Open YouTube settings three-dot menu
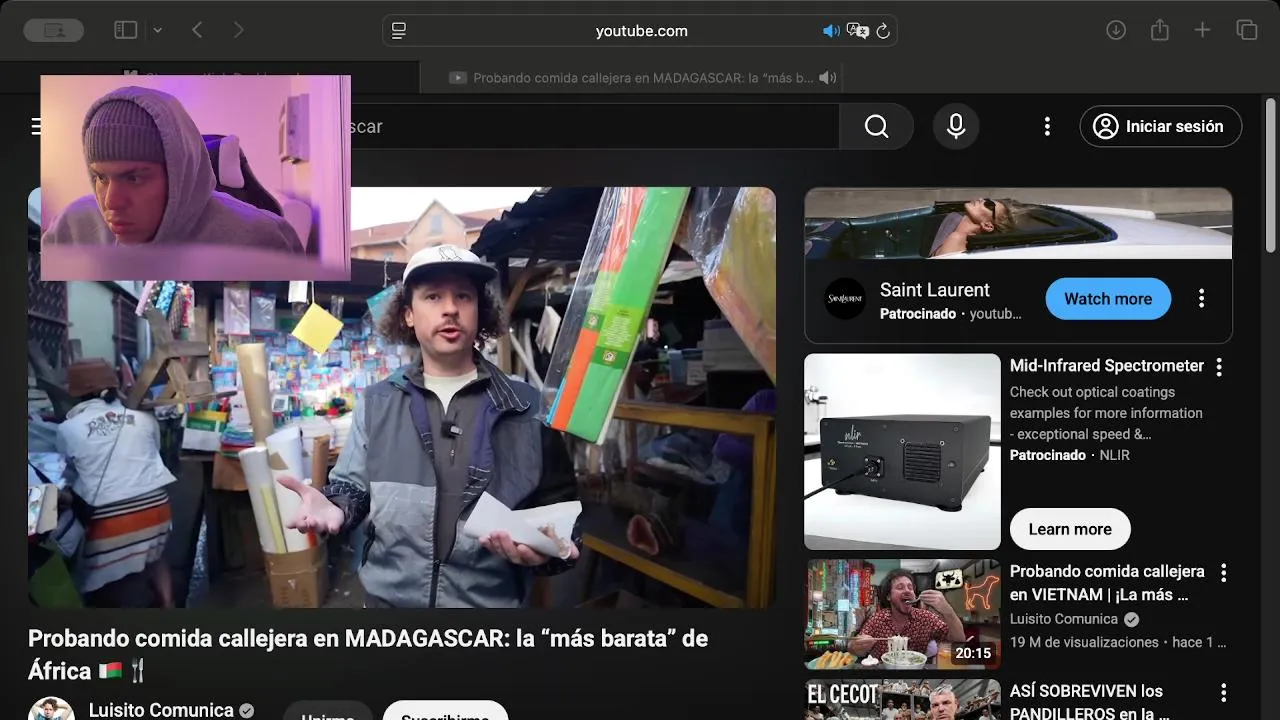The width and height of the screenshot is (1280, 720). (x=1047, y=126)
